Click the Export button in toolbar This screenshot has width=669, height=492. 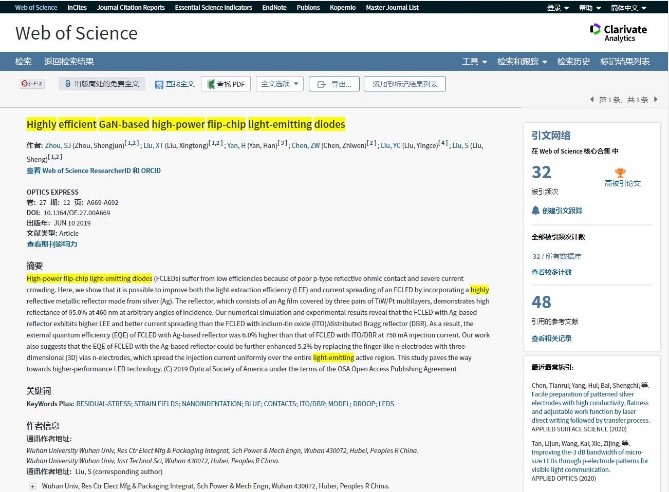[x=334, y=84]
